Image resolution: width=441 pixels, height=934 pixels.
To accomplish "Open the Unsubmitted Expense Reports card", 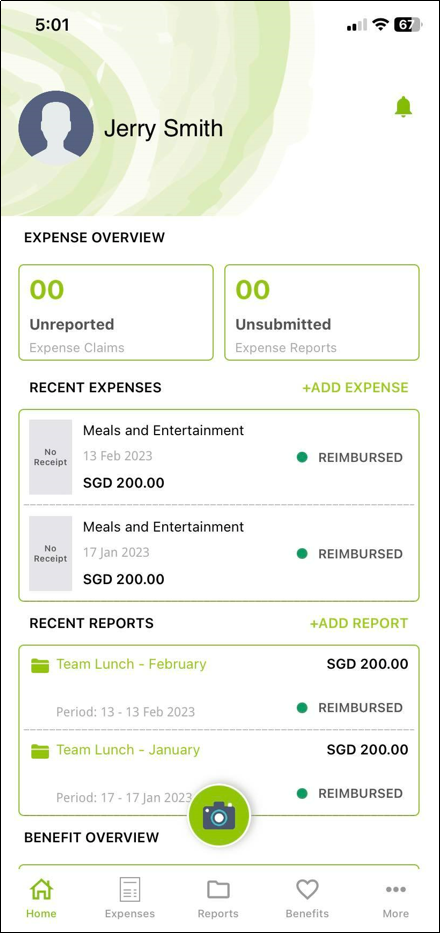I will point(322,313).
